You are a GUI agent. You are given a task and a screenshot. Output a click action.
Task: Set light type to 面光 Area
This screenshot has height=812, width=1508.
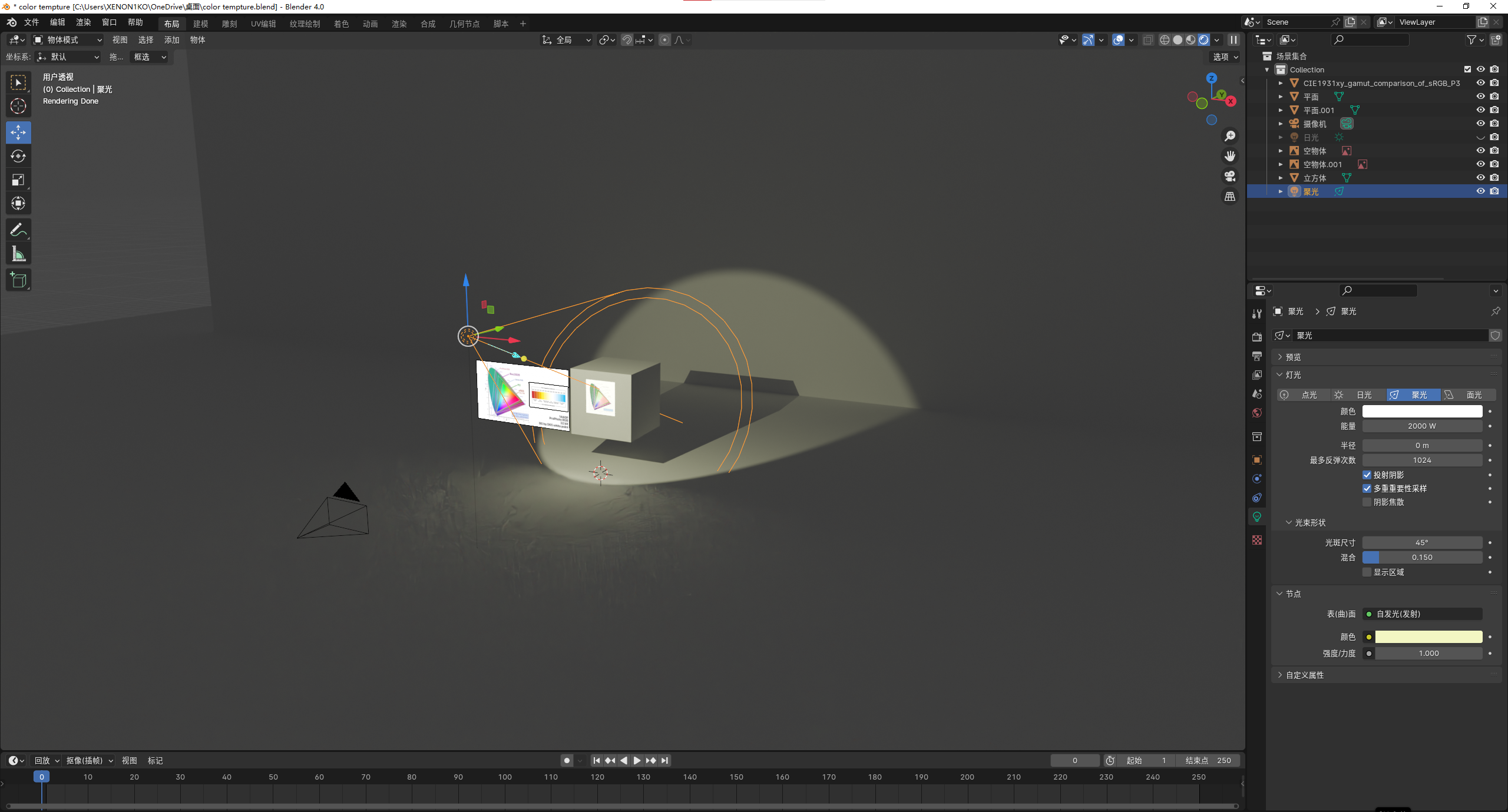1469,395
